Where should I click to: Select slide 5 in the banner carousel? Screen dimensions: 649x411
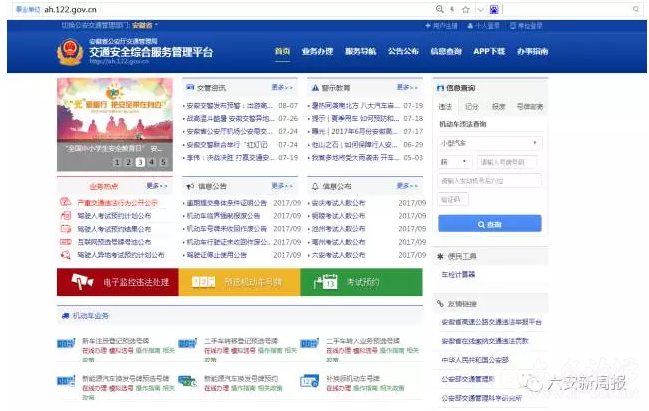click(x=161, y=161)
